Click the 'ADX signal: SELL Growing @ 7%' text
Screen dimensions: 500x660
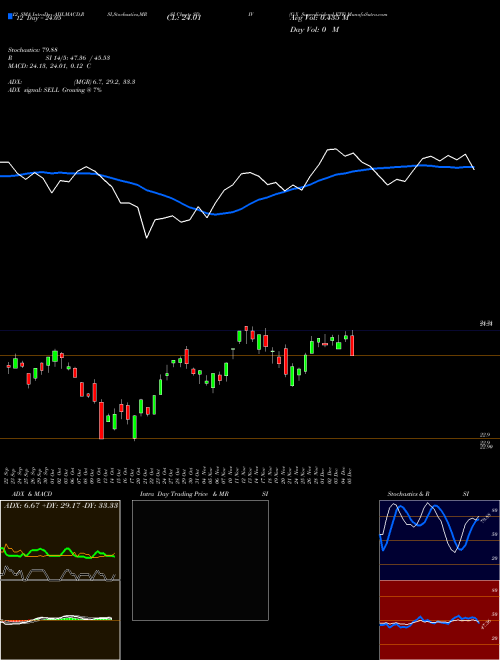click(x=55, y=90)
